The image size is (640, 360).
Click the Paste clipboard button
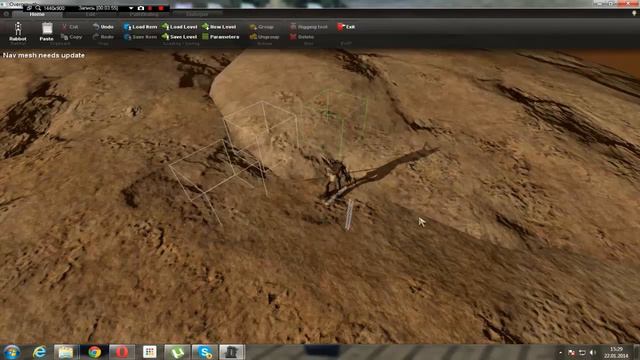pos(47,31)
